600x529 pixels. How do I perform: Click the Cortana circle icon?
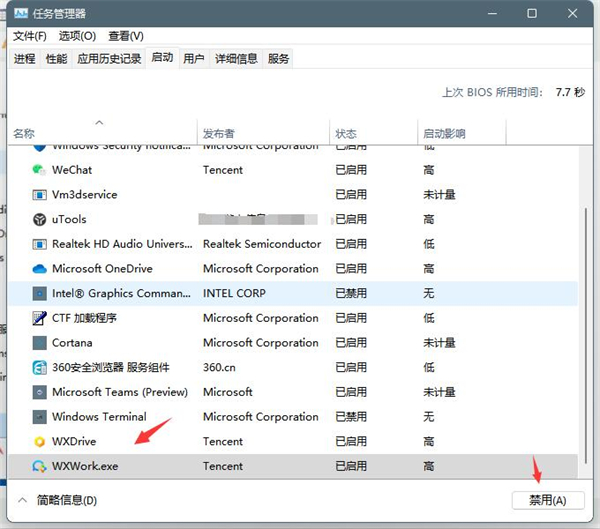tap(40, 343)
